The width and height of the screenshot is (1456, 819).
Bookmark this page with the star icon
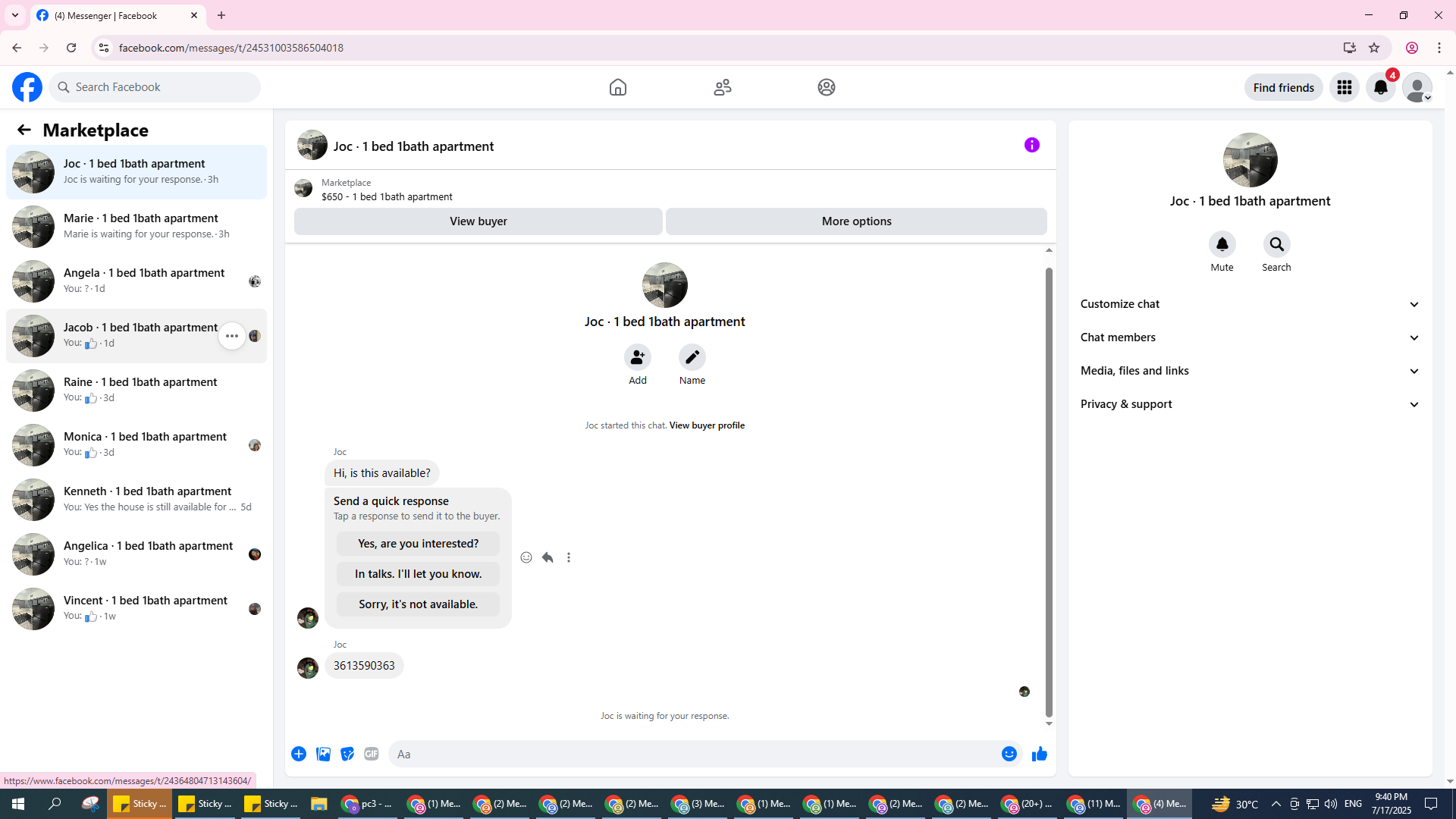pos(1374,48)
